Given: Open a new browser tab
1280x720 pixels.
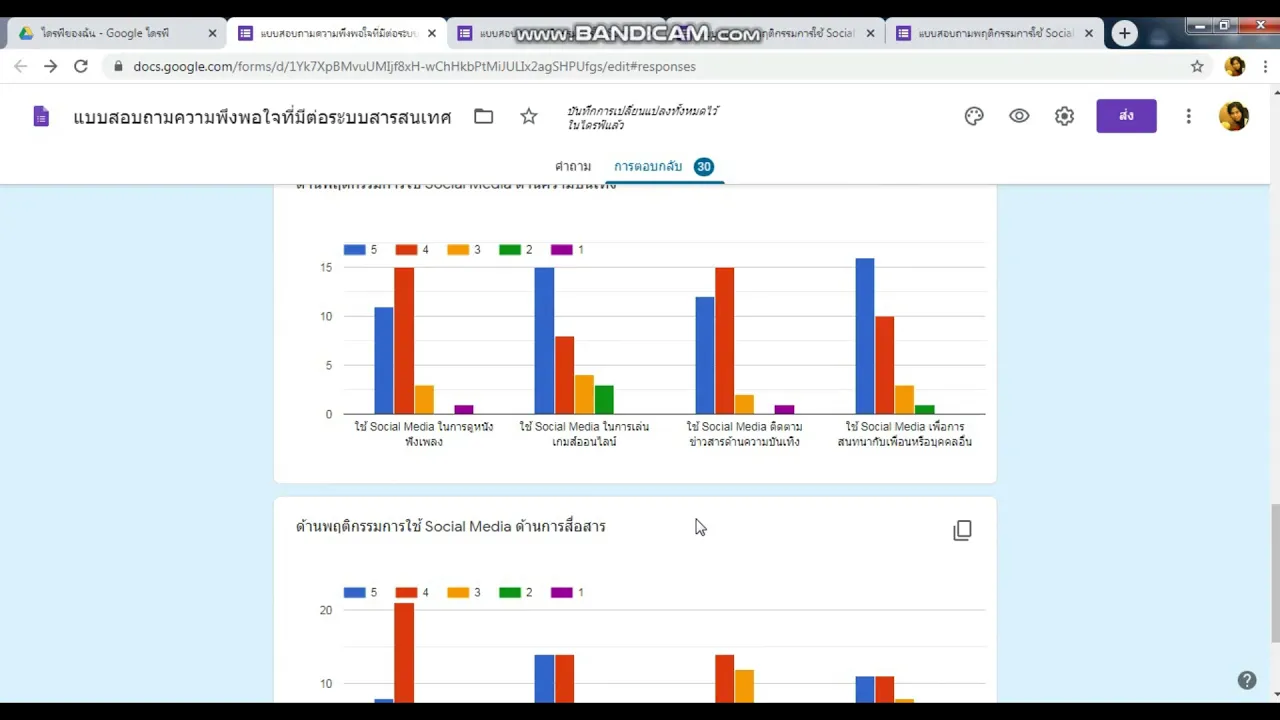Looking at the screenshot, I should 1124,33.
